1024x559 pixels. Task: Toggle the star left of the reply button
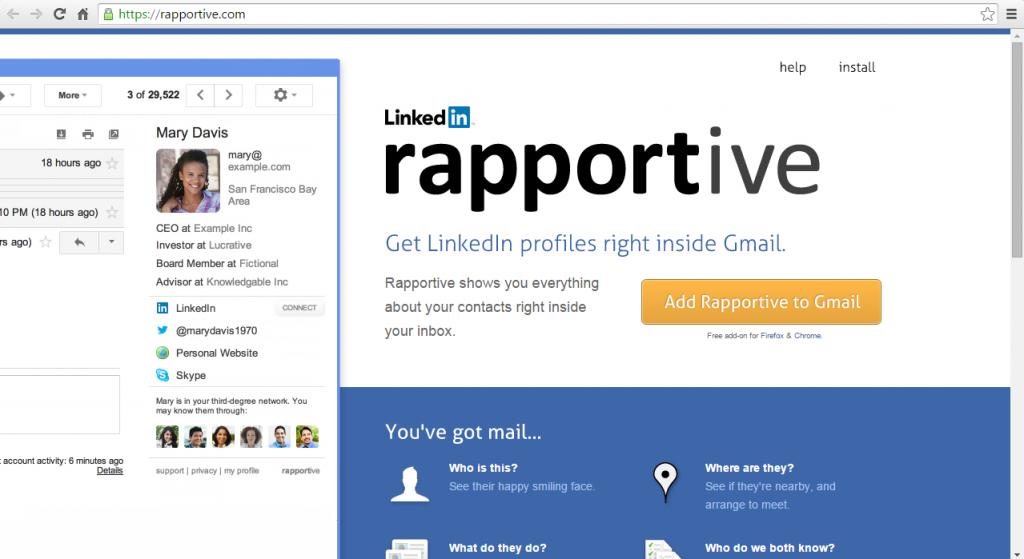pyautogui.click(x=46, y=242)
